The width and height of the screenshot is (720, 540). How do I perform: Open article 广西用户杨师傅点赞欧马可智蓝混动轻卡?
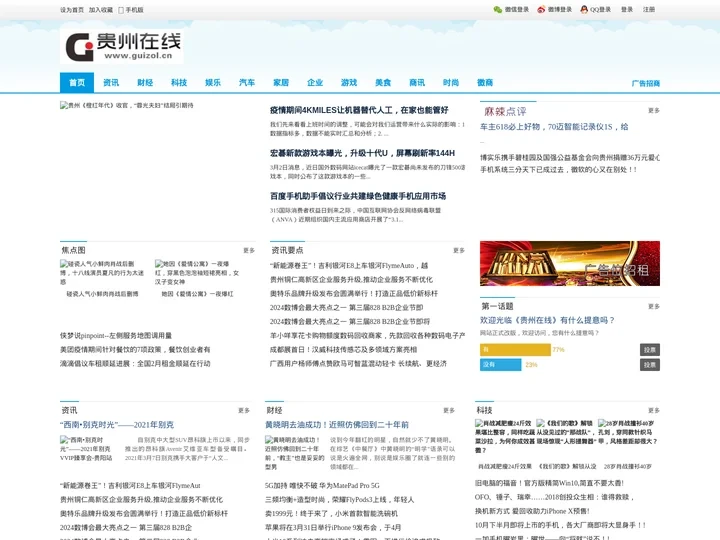(358, 364)
